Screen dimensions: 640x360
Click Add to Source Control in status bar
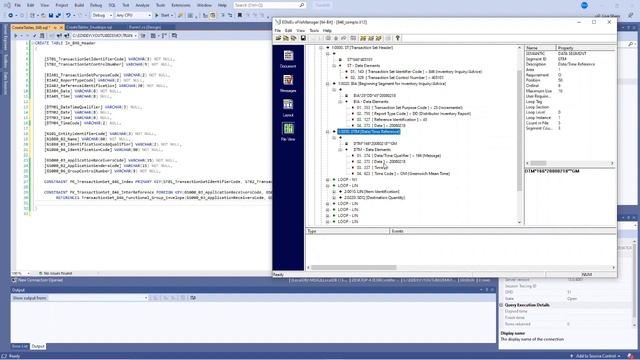595,356
